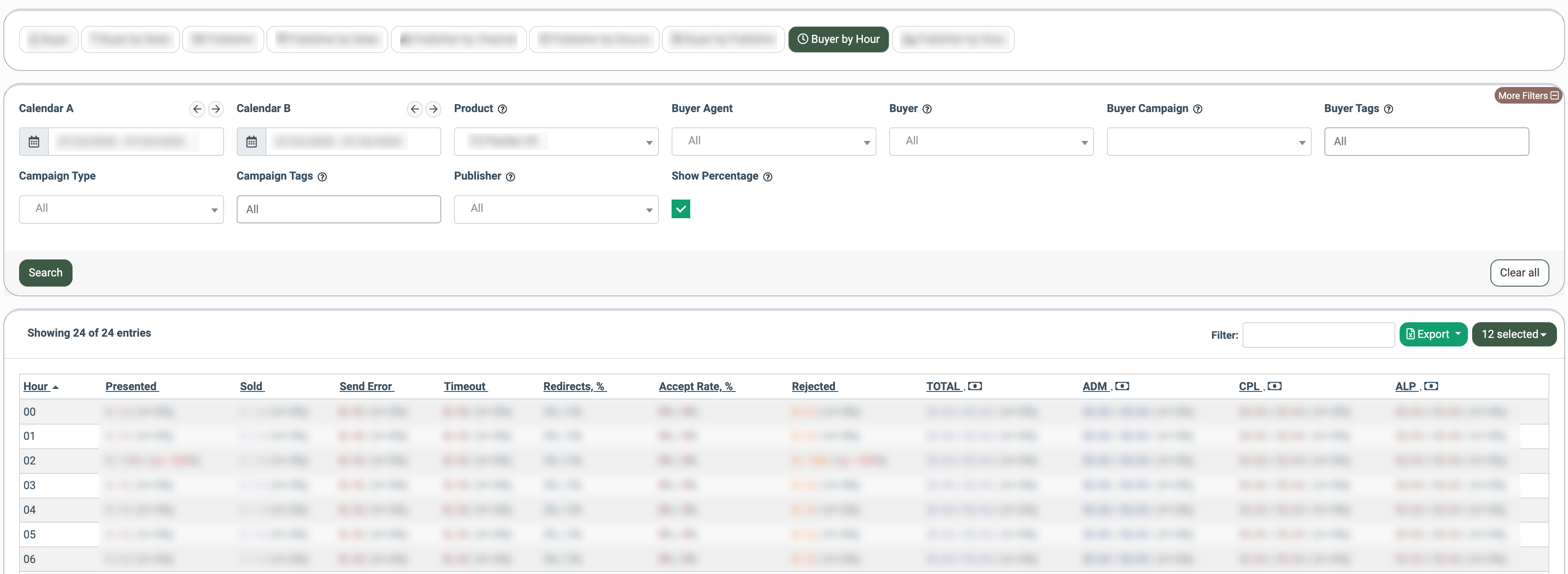The height and width of the screenshot is (574, 1568).
Task: Select the hour 05 row cell
Action: click(x=59, y=535)
